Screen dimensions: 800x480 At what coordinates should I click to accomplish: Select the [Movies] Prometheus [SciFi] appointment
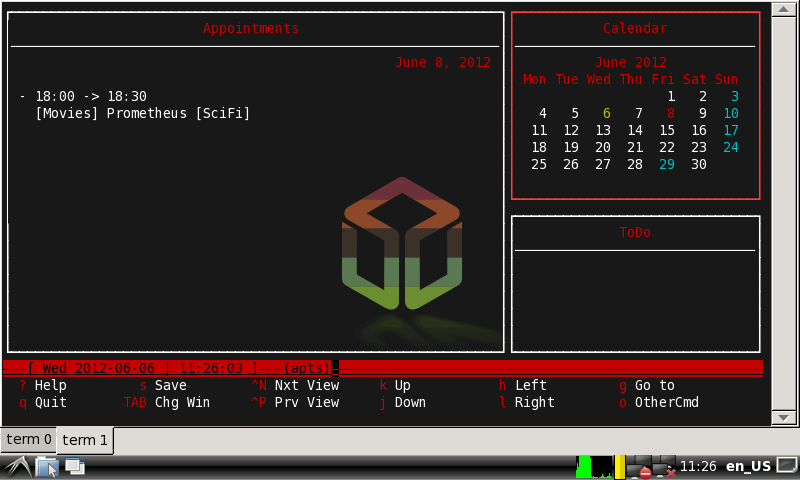click(x=142, y=113)
